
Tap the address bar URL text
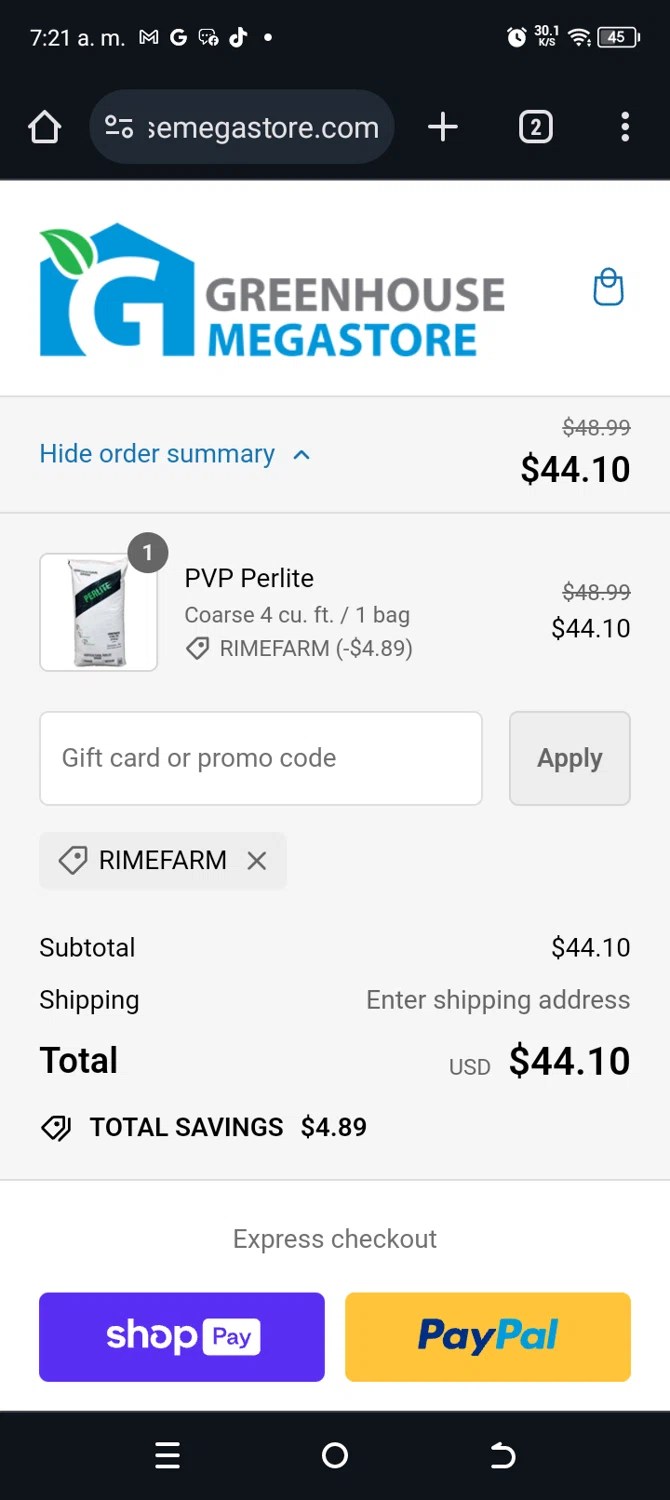263,128
